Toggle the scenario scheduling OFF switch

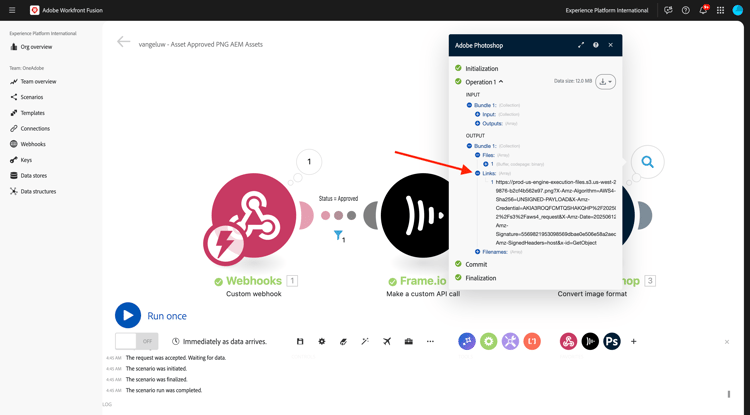coord(137,341)
